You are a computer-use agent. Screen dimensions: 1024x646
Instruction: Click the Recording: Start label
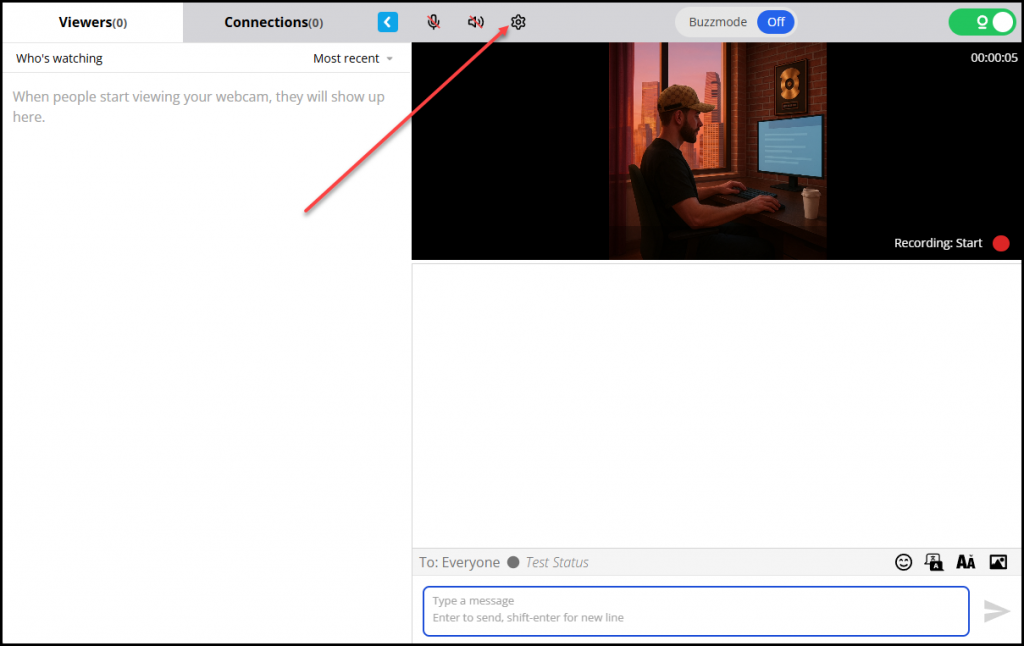(x=937, y=243)
